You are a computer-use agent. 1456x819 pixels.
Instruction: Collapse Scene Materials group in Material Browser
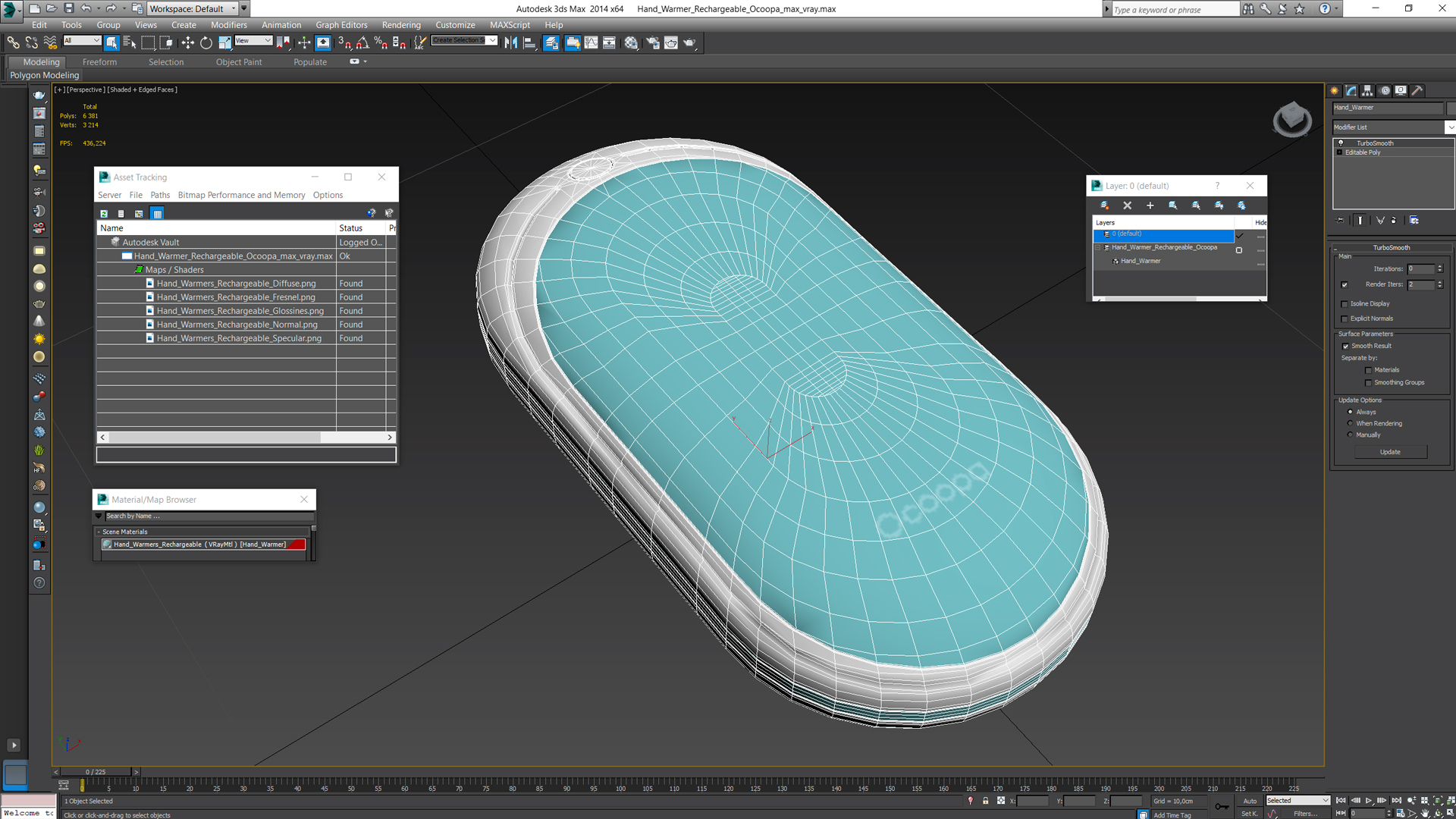tap(99, 532)
